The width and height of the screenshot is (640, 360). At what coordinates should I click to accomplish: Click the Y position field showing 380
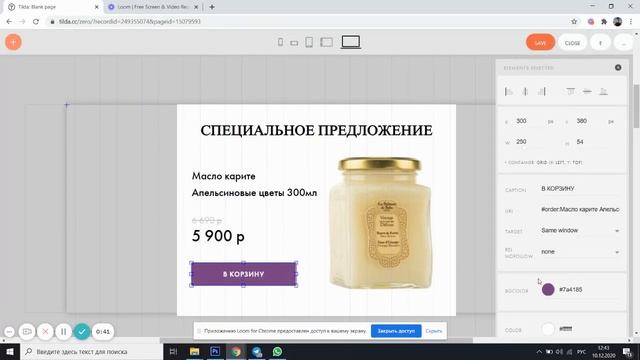click(590, 121)
